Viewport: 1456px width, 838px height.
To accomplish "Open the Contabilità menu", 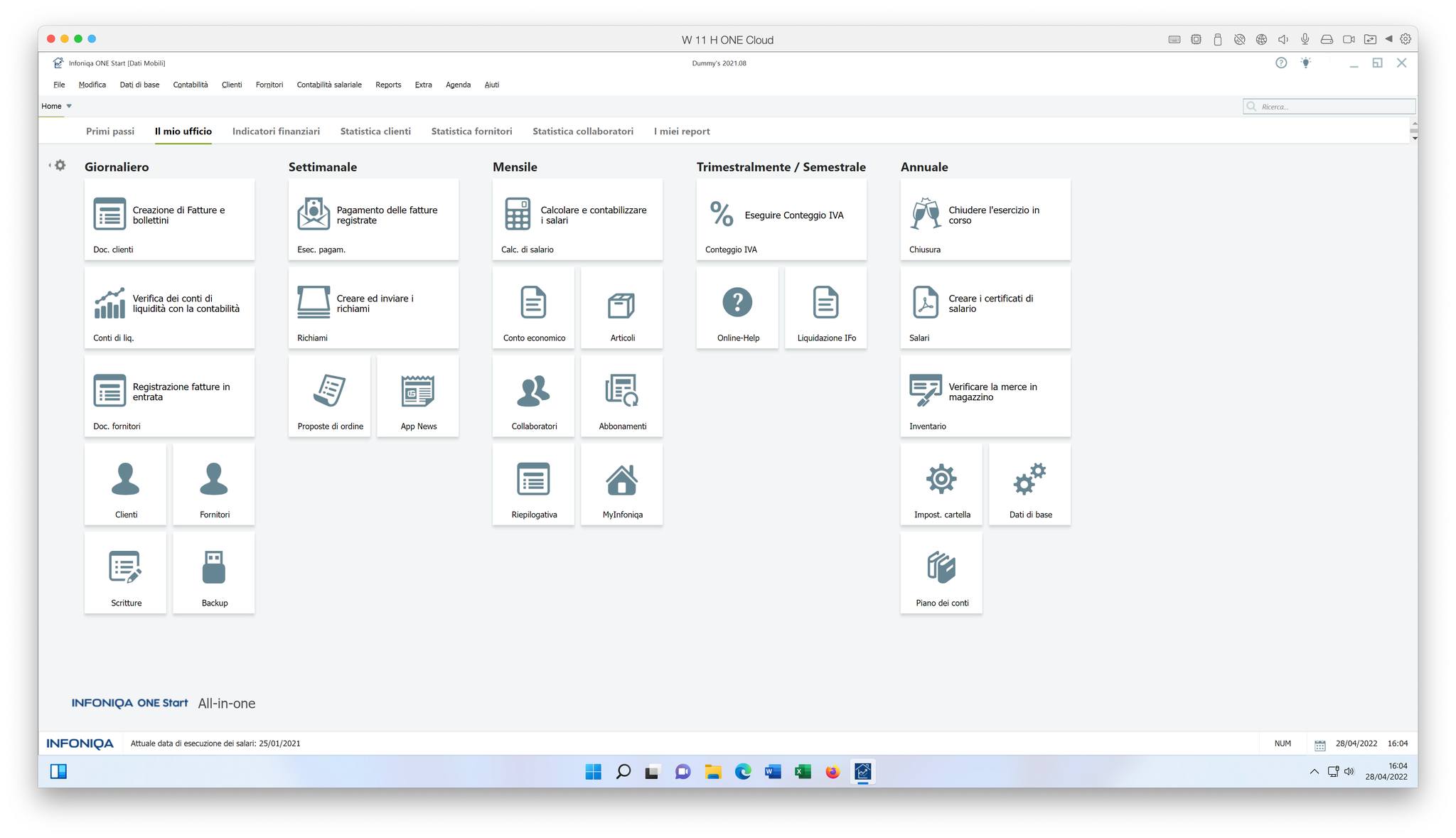I will tap(191, 85).
